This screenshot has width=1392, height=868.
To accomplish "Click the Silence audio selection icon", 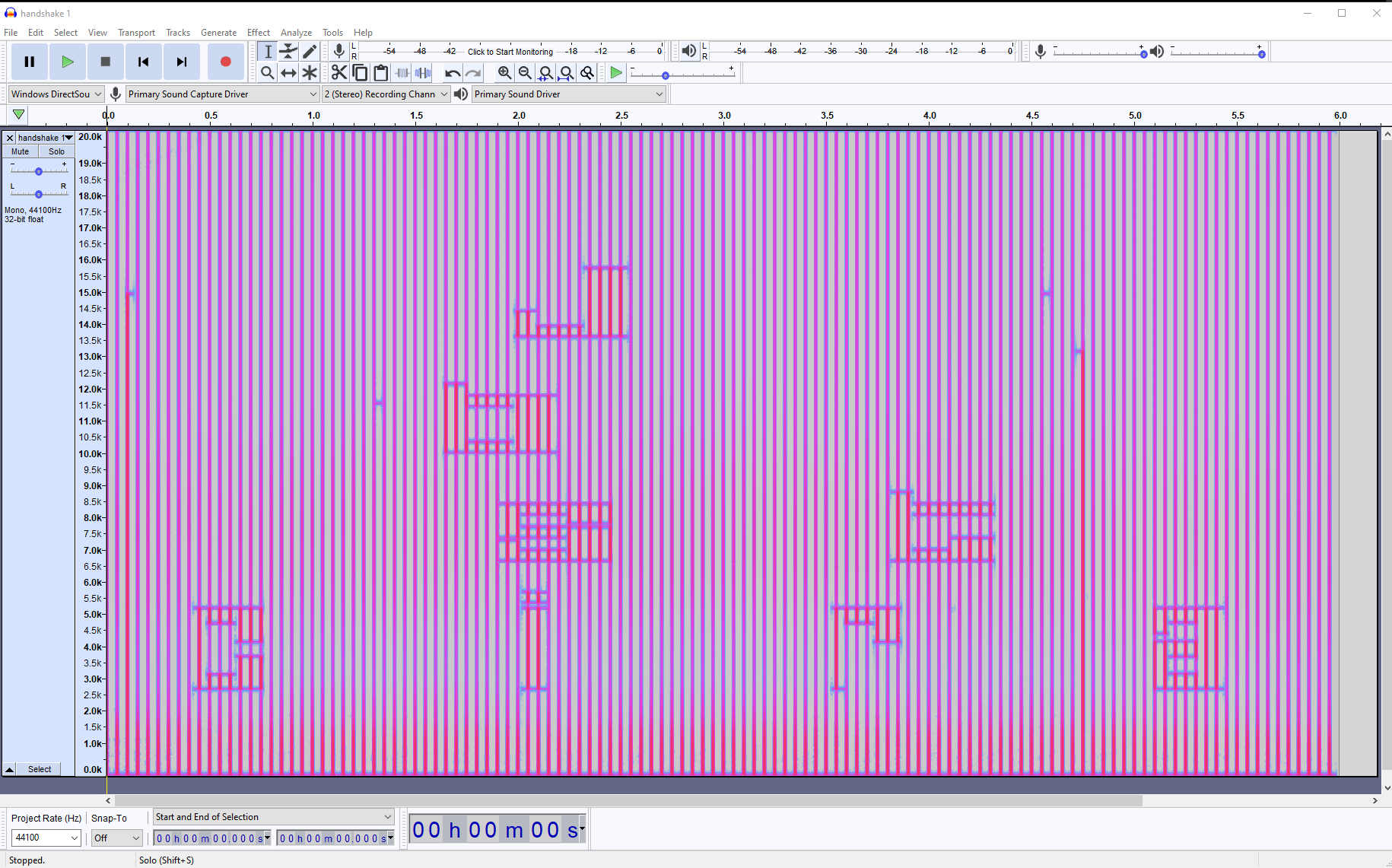I will coord(424,72).
